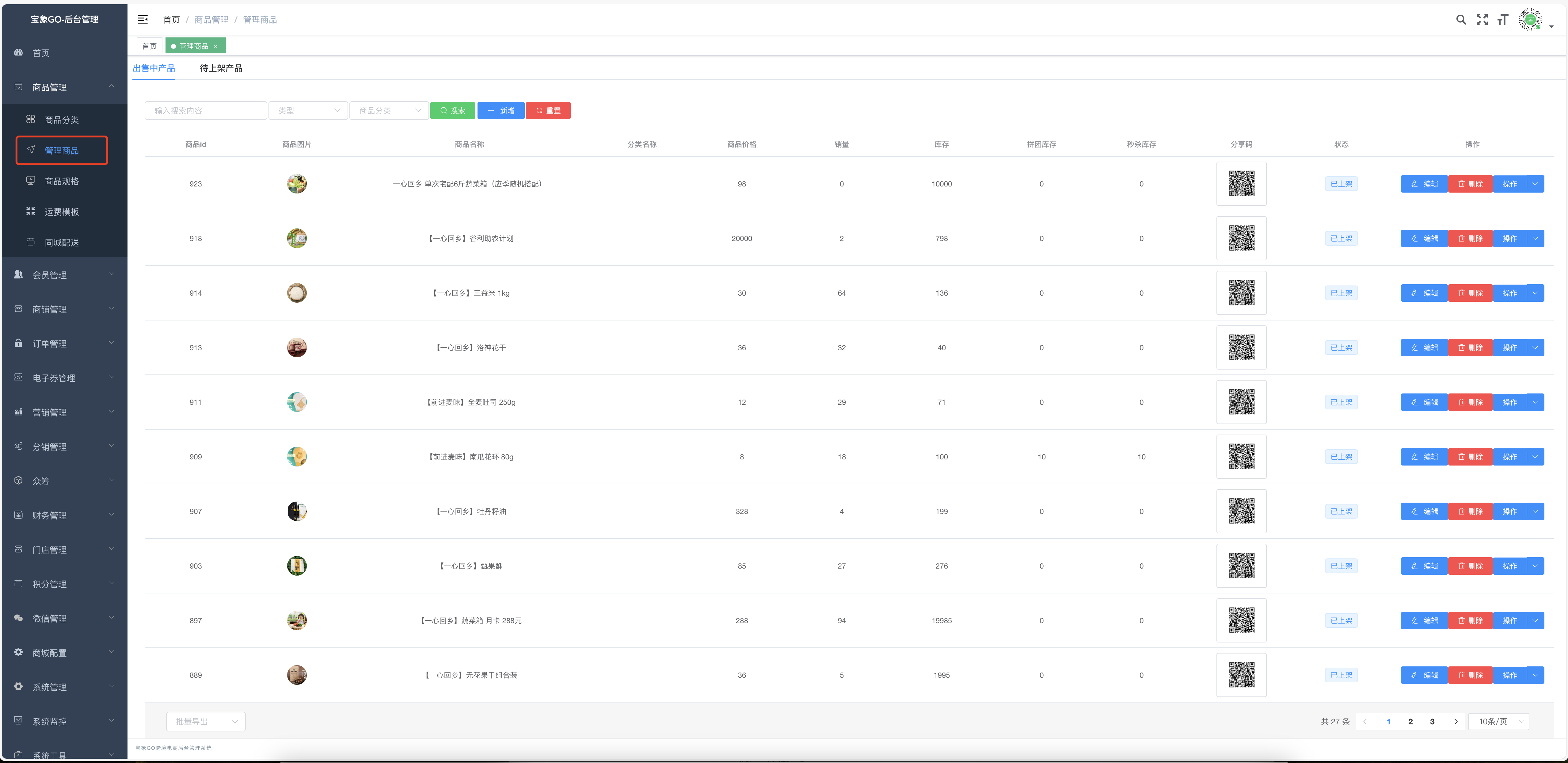The width and height of the screenshot is (1568, 763).
Task: Open the 类型 dropdown filter
Action: click(308, 111)
